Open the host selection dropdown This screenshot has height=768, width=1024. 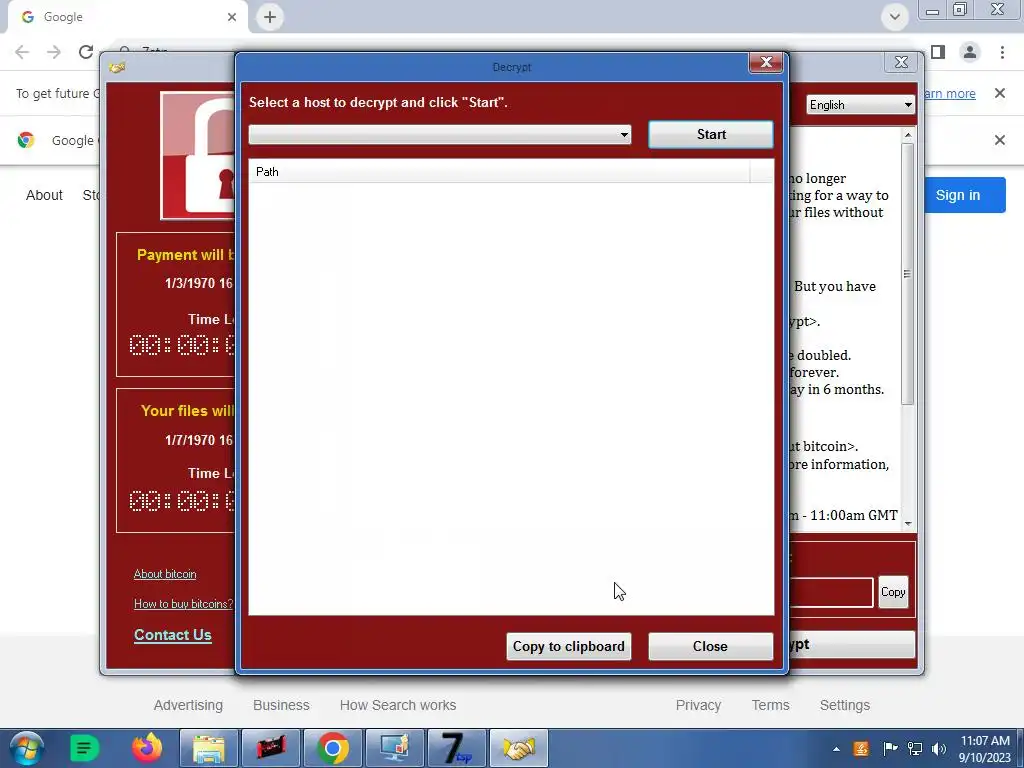click(440, 135)
